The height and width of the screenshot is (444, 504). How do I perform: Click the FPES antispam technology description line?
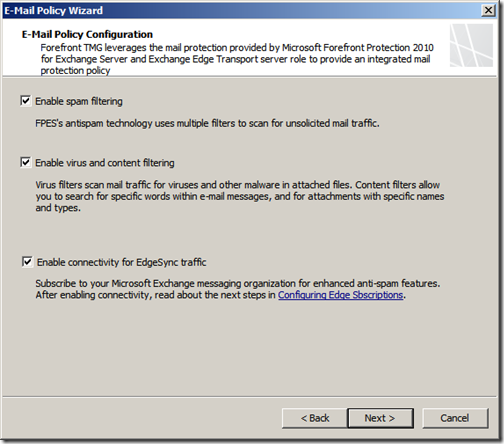(x=207, y=123)
